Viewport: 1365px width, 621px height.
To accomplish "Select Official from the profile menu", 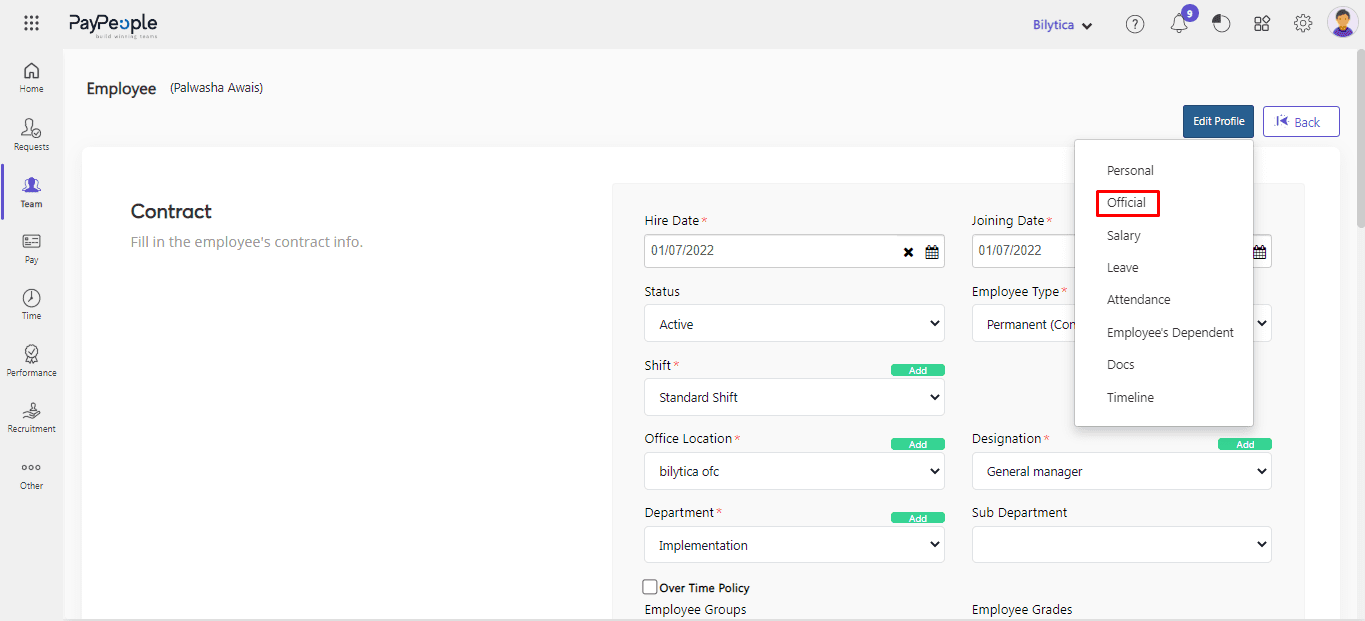I will (x=1126, y=203).
